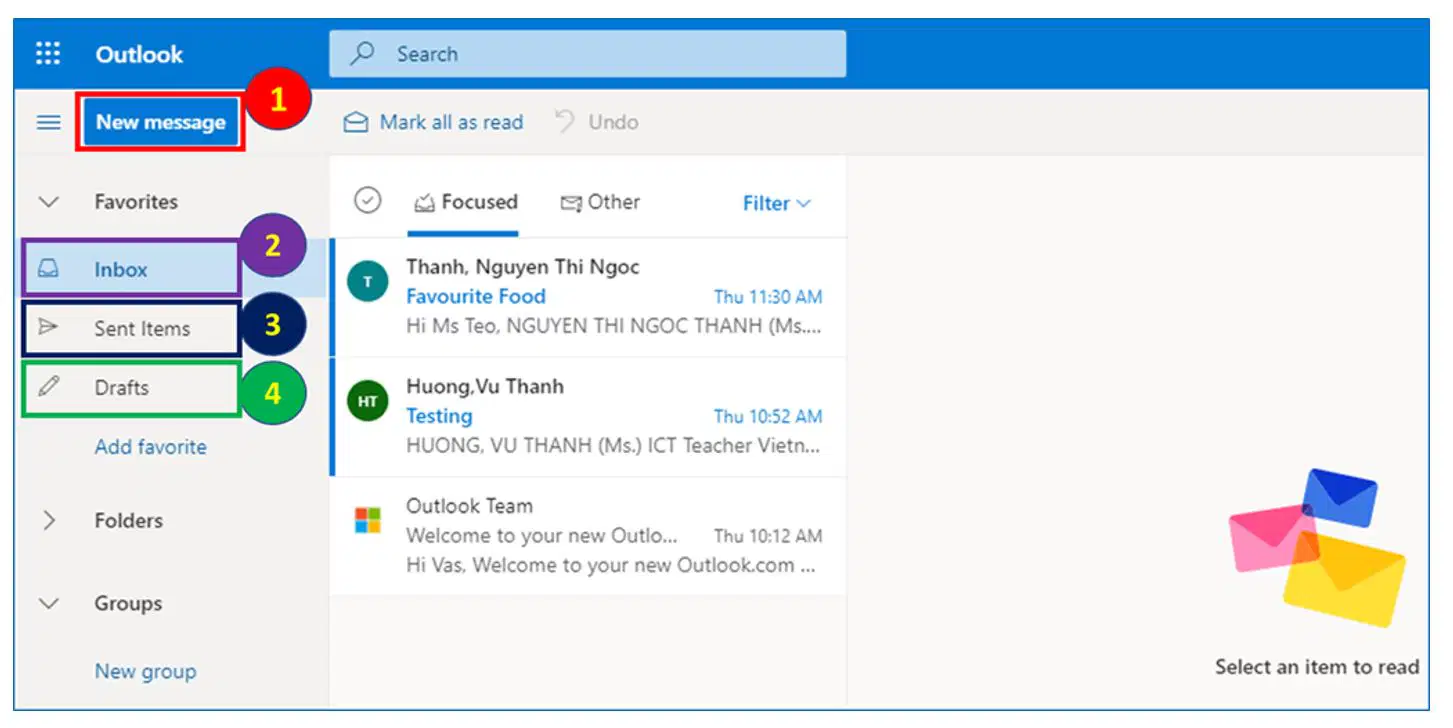This screenshot has height=728, width=1453.
Task: Click the Thu 10:12 AM timestamp
Action: (768, 536)
